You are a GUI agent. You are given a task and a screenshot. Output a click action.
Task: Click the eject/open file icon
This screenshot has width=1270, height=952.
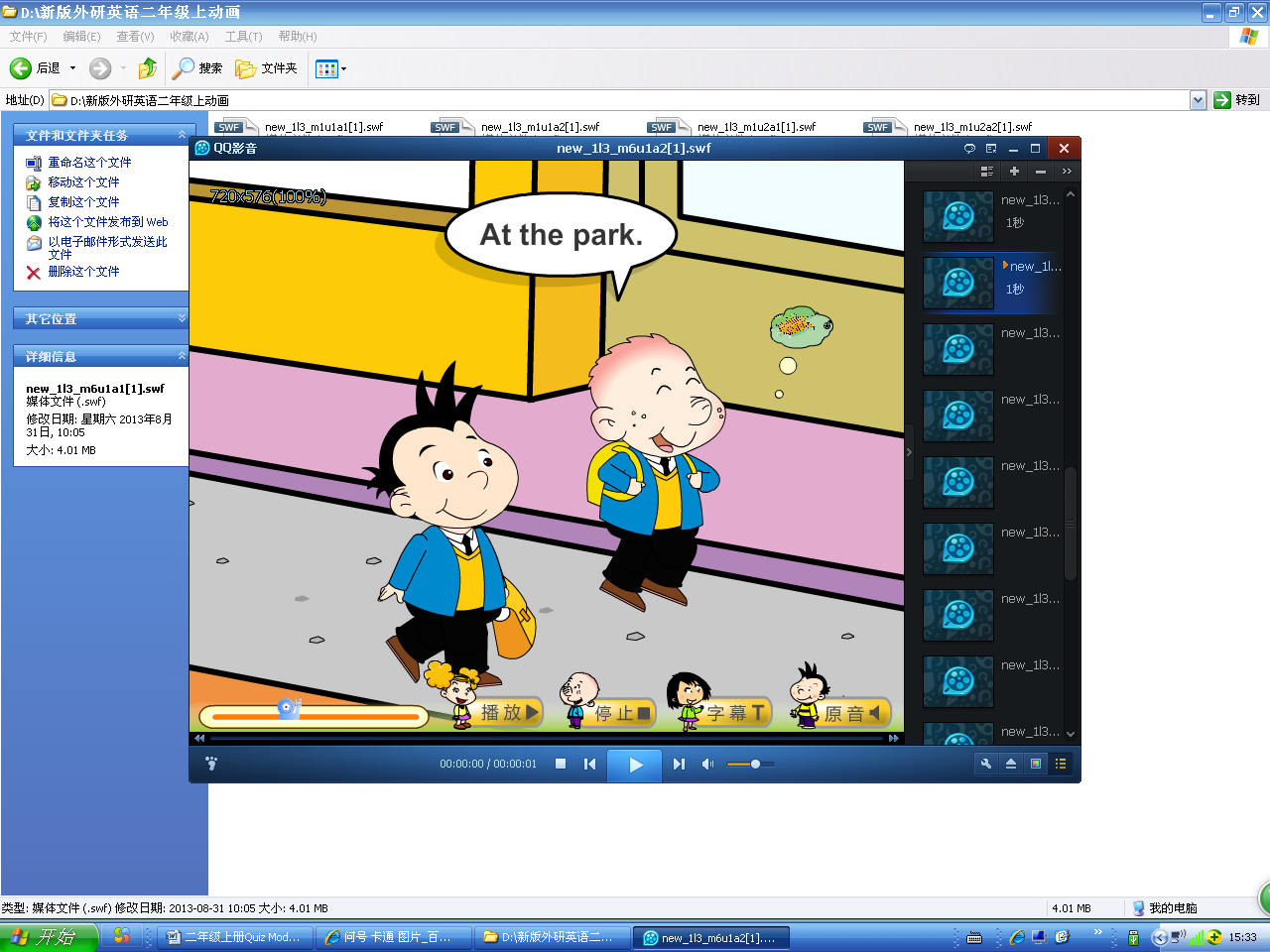click(1011, 764)
